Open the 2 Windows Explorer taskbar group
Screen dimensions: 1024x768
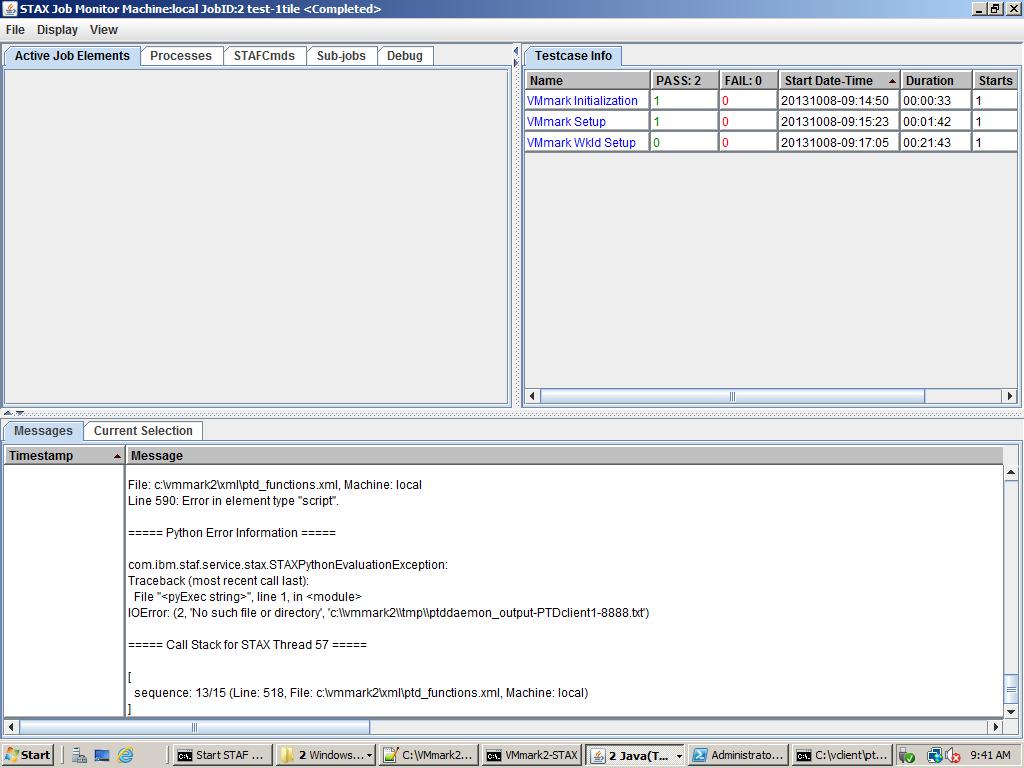[x=326, y=755]
